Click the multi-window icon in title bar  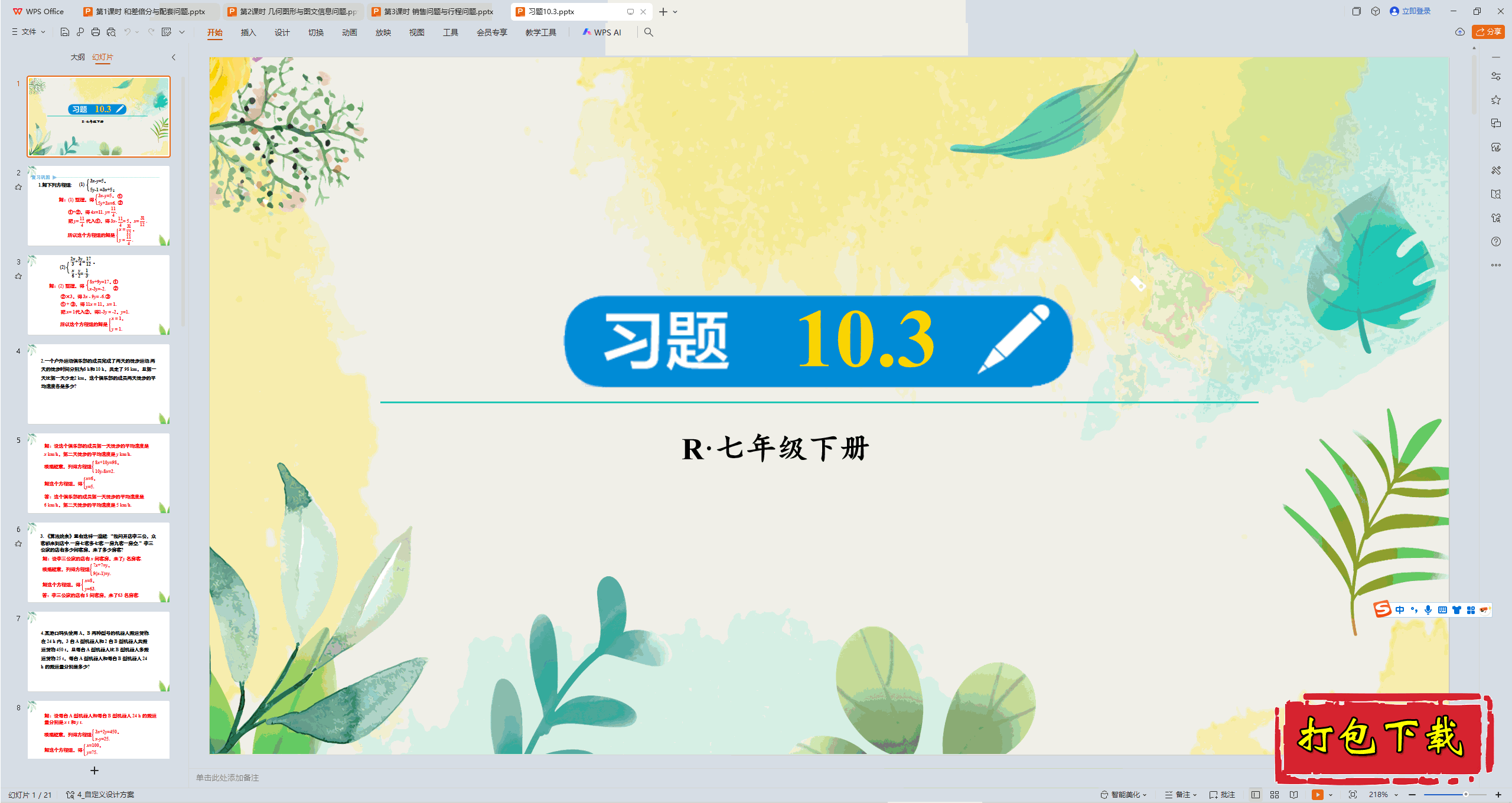coord(1357,11)
